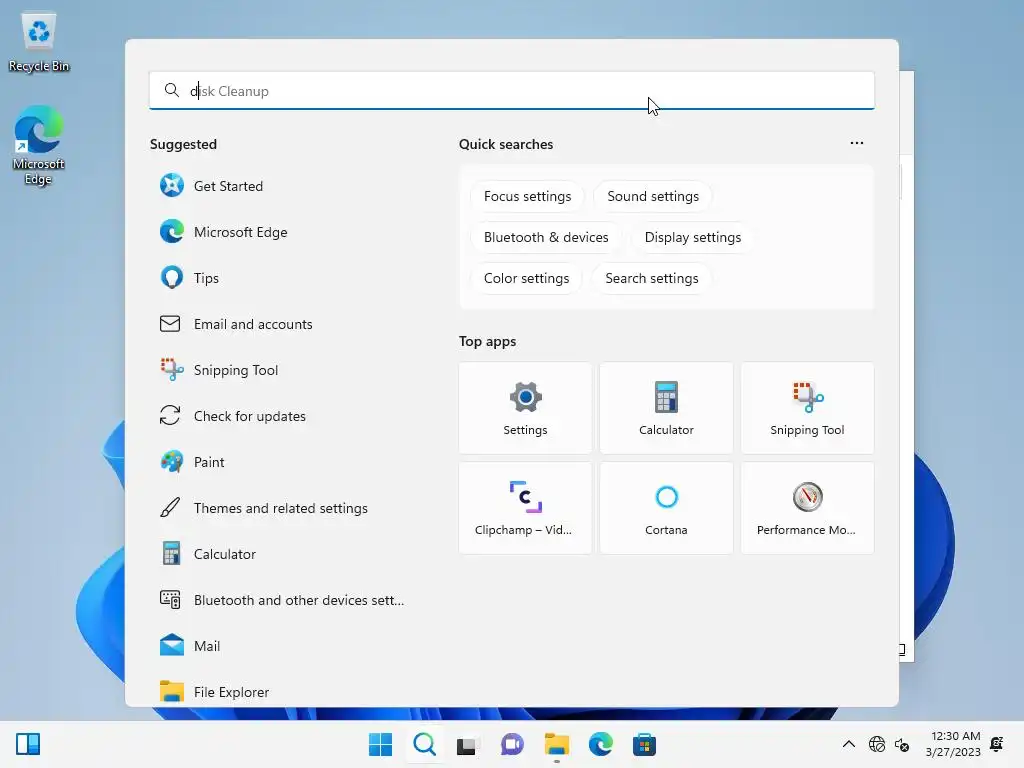Select the Recycle Bin desktop icon
1024x768 pixels.
[x=39, y=42]
